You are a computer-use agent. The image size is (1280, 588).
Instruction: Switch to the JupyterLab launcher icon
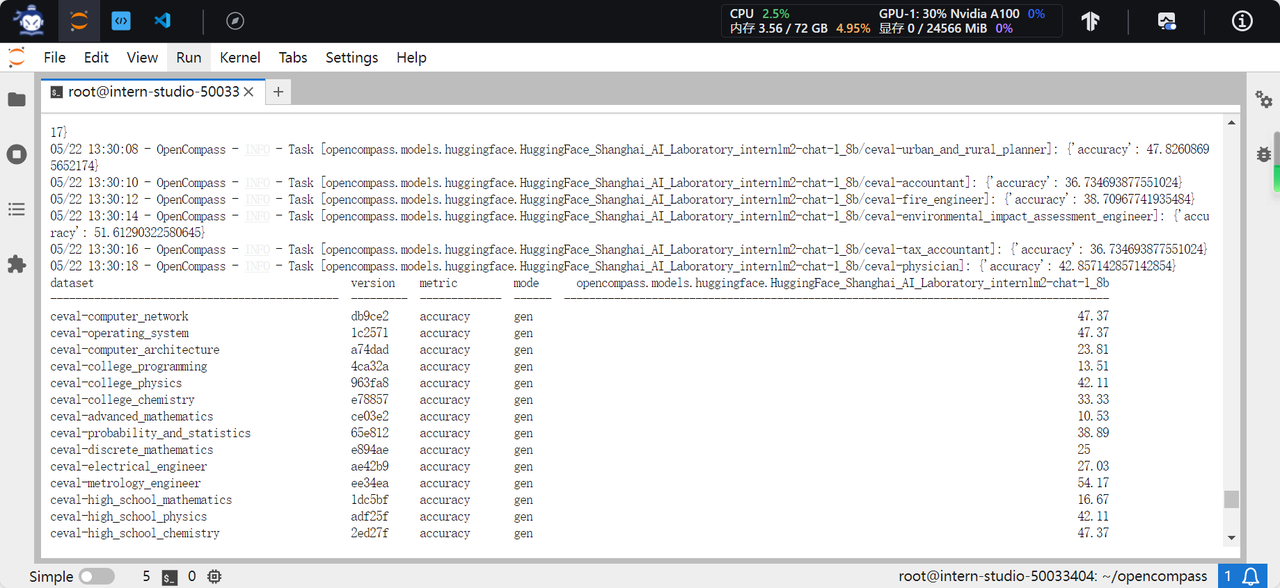tap(79, 21)
